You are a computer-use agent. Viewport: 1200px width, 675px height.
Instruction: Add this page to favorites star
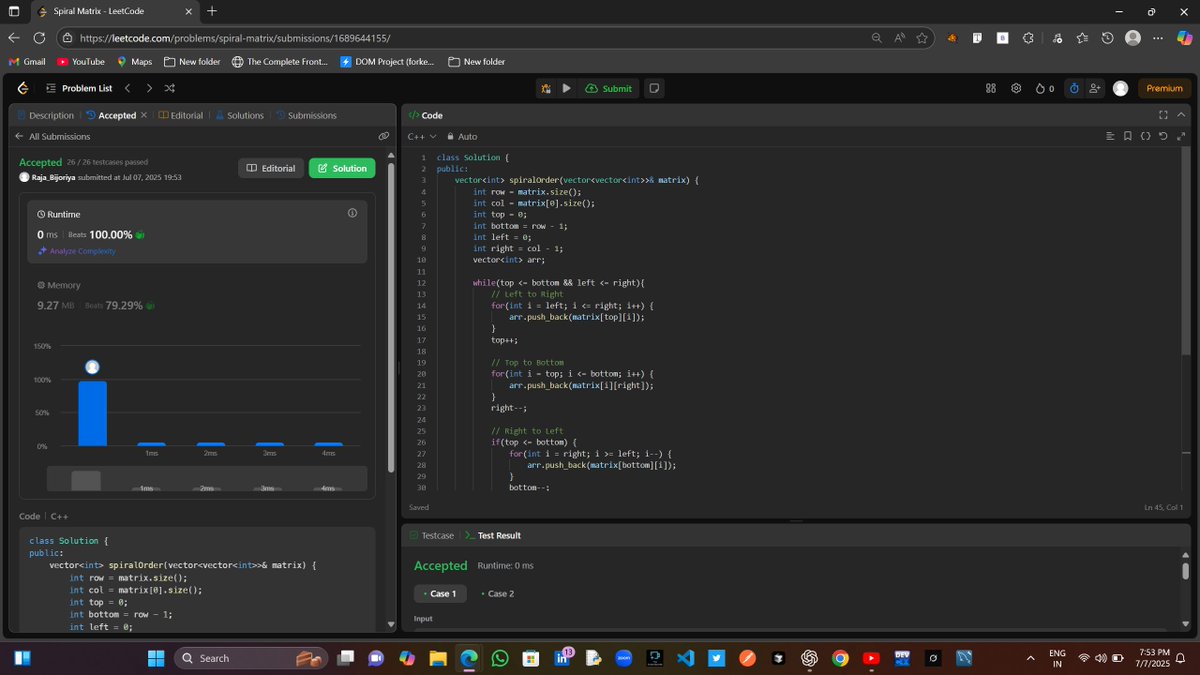point(922,38)
